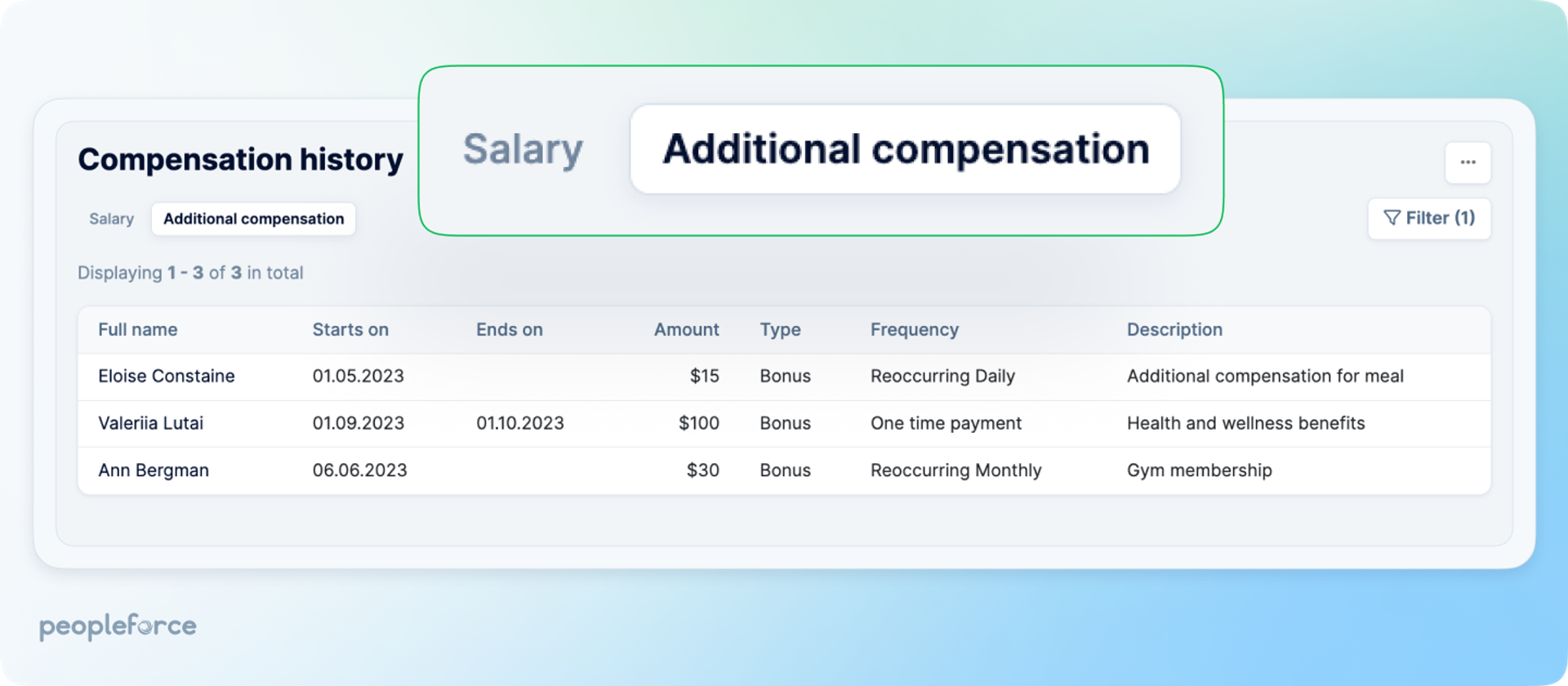The image size is (1568, 686).
Task: Sort table by Amount column header
Action: pos(686,330)
